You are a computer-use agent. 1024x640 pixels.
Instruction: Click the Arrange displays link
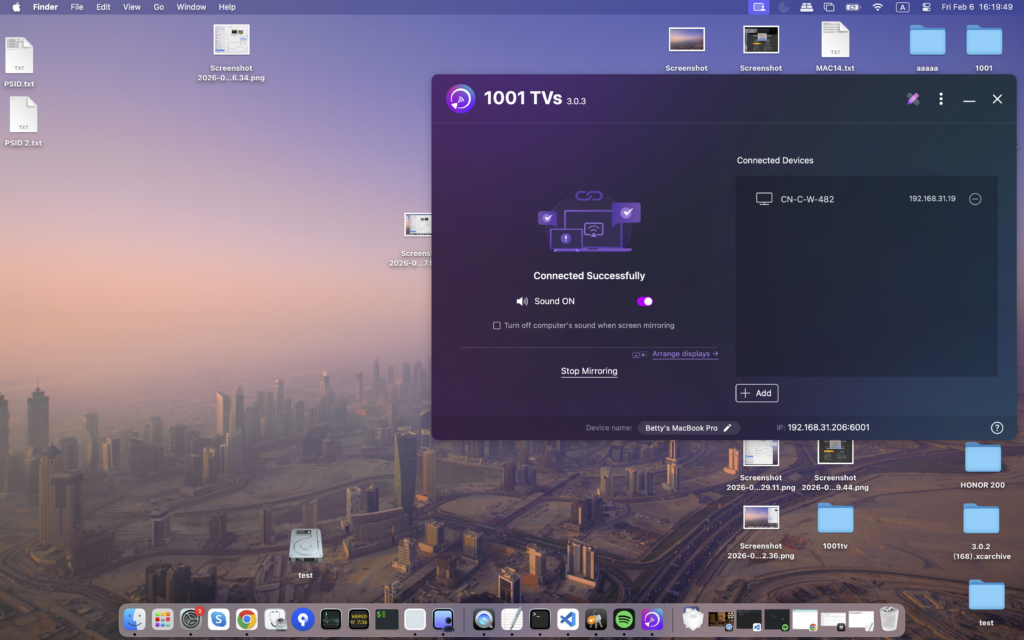(x=685, y=354)
